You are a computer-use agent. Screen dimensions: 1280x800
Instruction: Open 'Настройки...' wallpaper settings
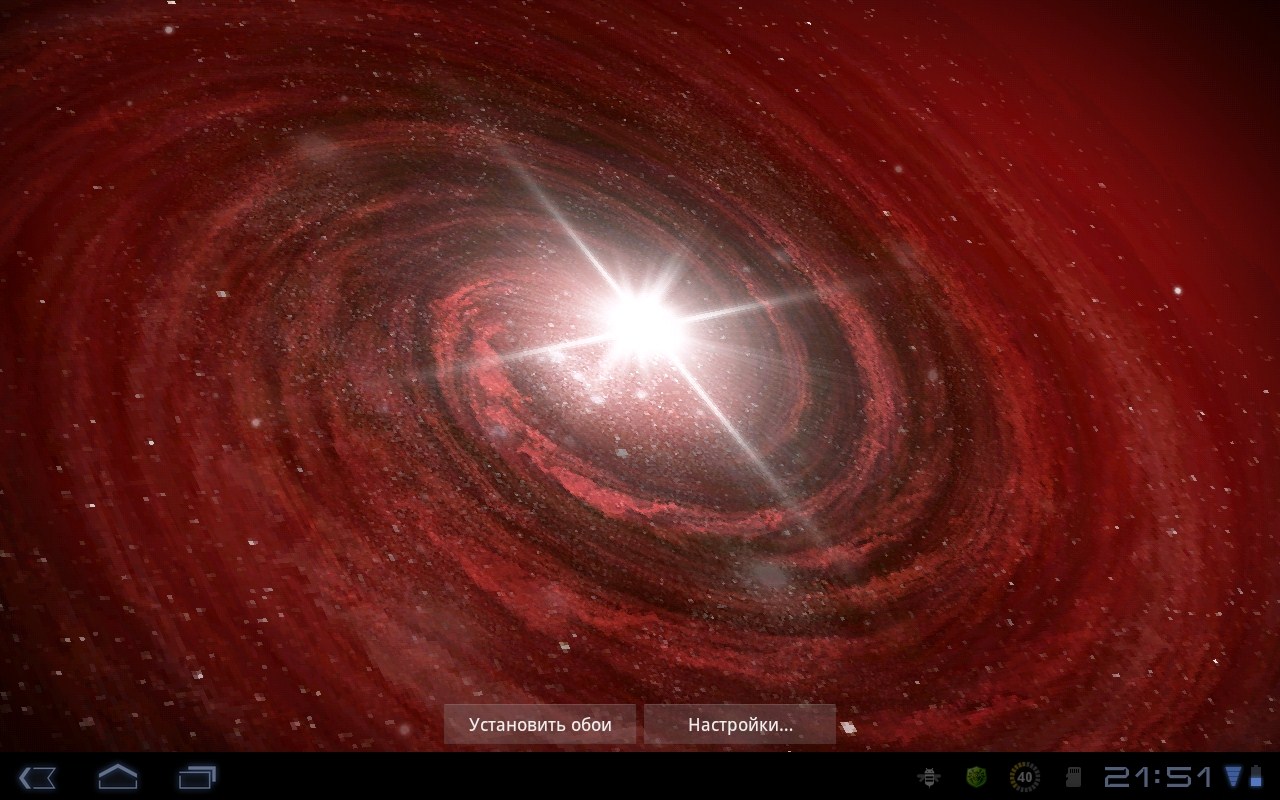pos(740,724)
